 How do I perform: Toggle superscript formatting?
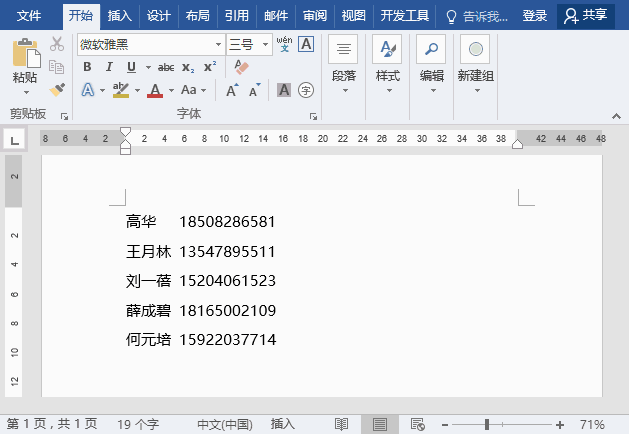click(210, 67)
